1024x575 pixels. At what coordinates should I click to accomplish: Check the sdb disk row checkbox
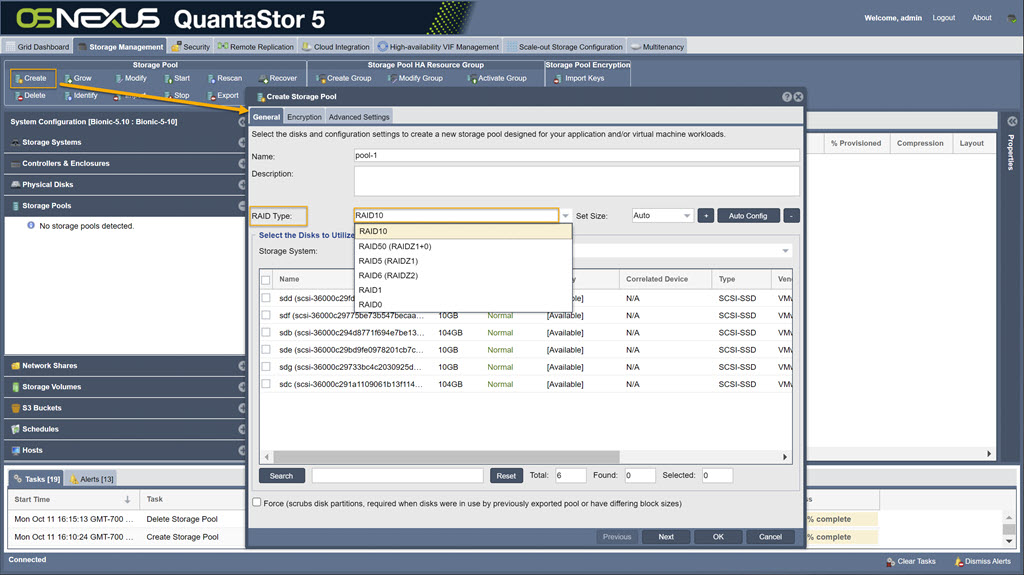tap(266, 333)
